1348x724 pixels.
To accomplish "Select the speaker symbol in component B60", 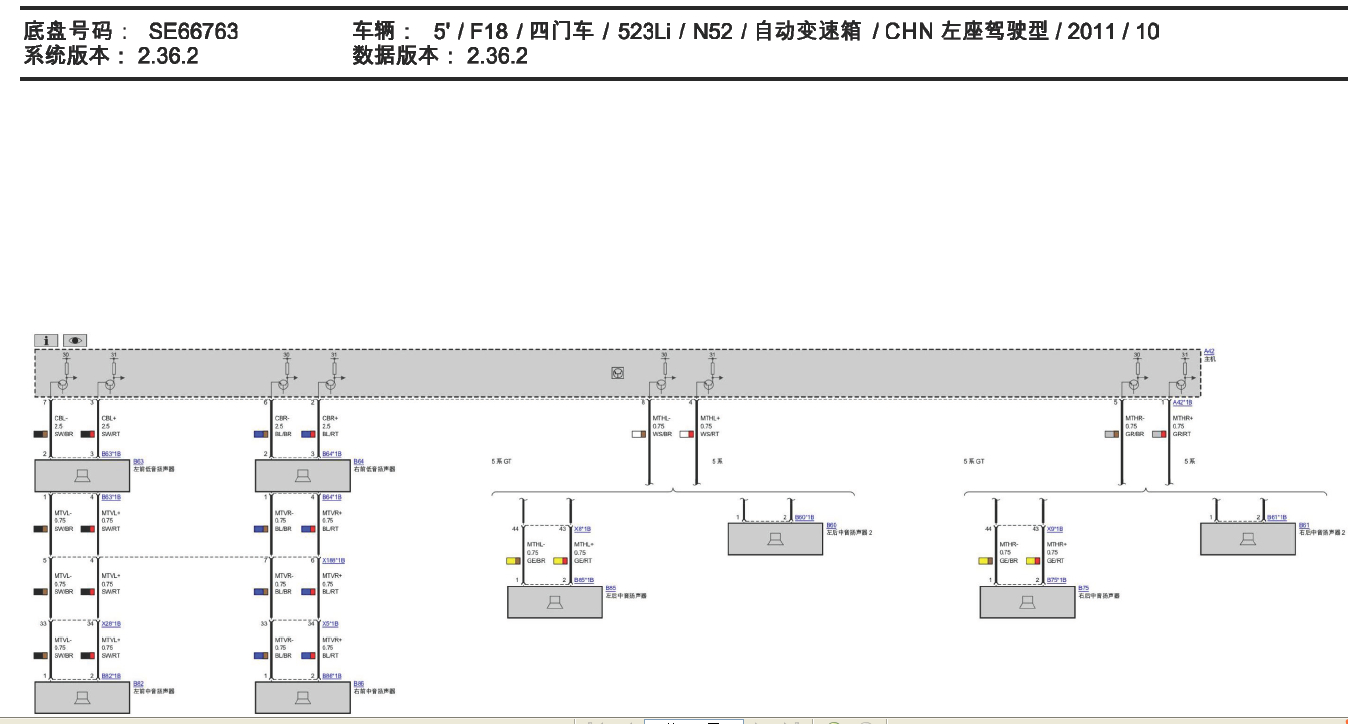I will [x=775, y=539].
